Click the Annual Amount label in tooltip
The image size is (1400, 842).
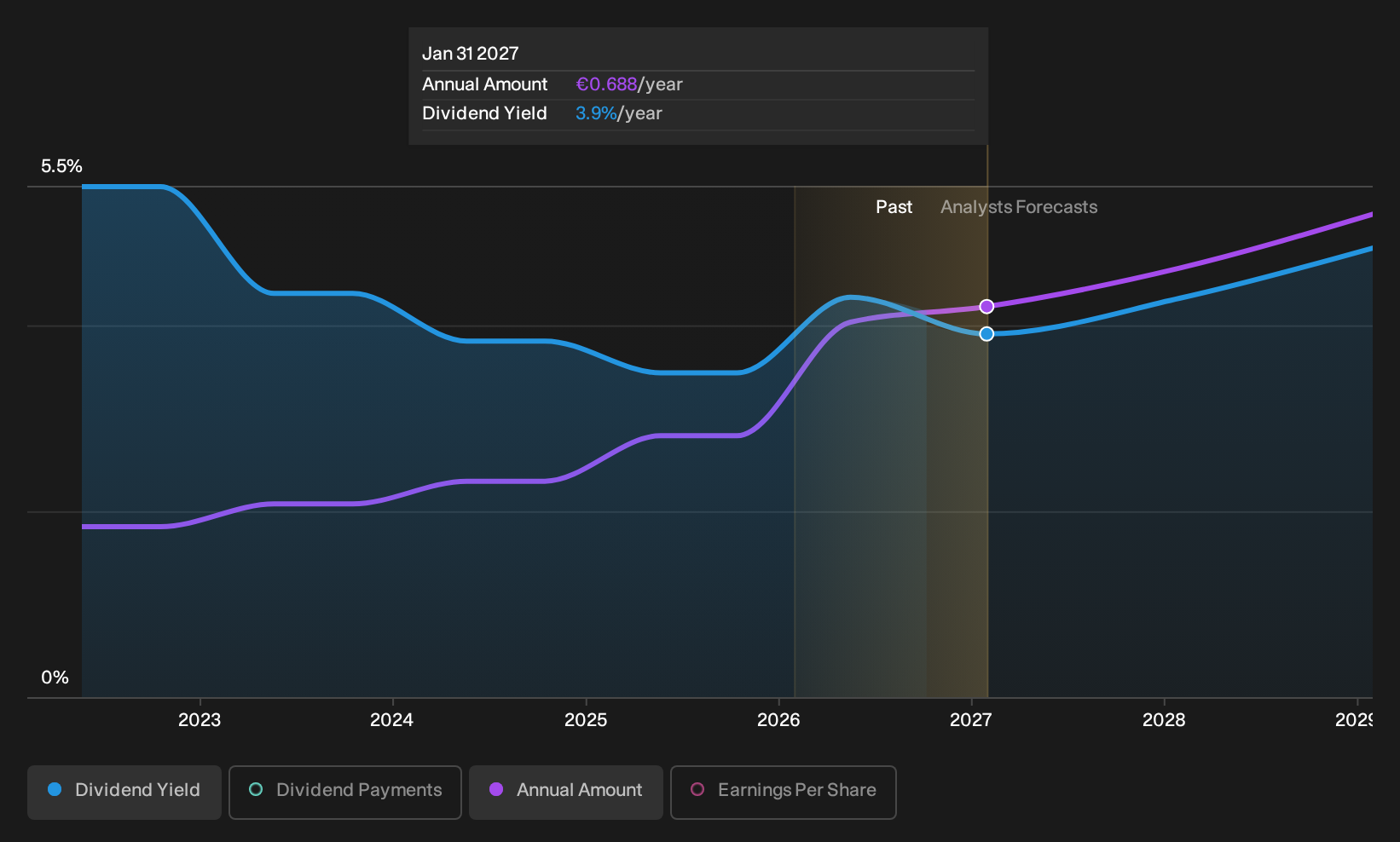[485, 84]
